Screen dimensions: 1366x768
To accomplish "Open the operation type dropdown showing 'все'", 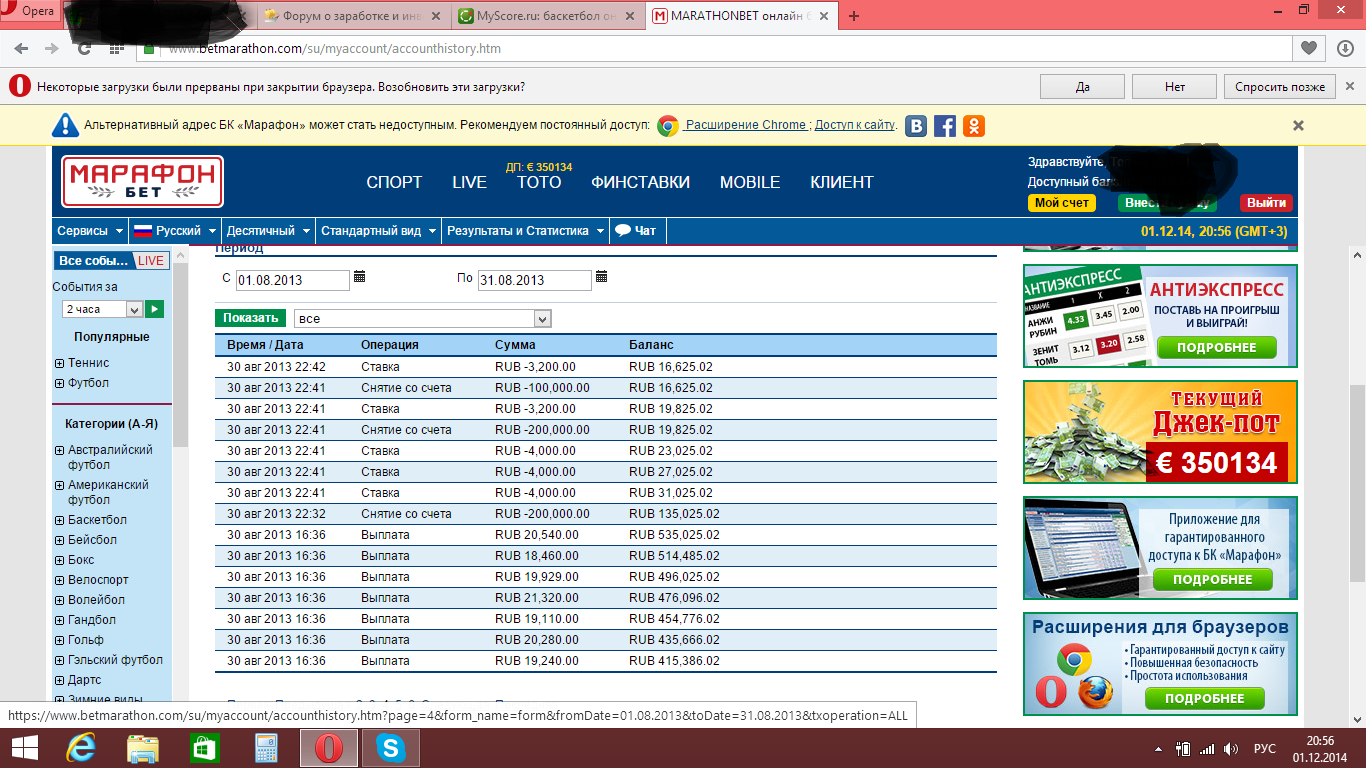I will tap(423, 319).
